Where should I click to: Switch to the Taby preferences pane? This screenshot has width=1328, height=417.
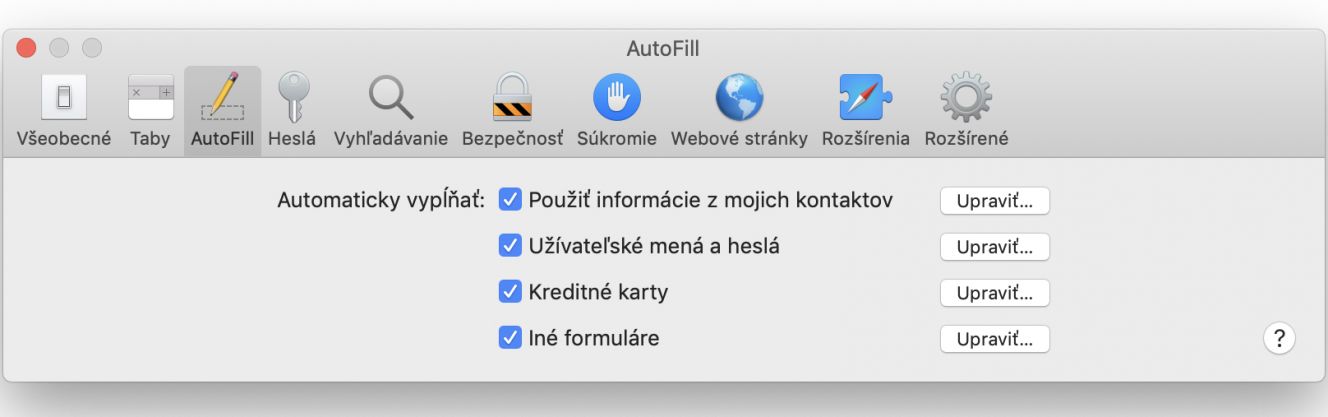(150, 110)
